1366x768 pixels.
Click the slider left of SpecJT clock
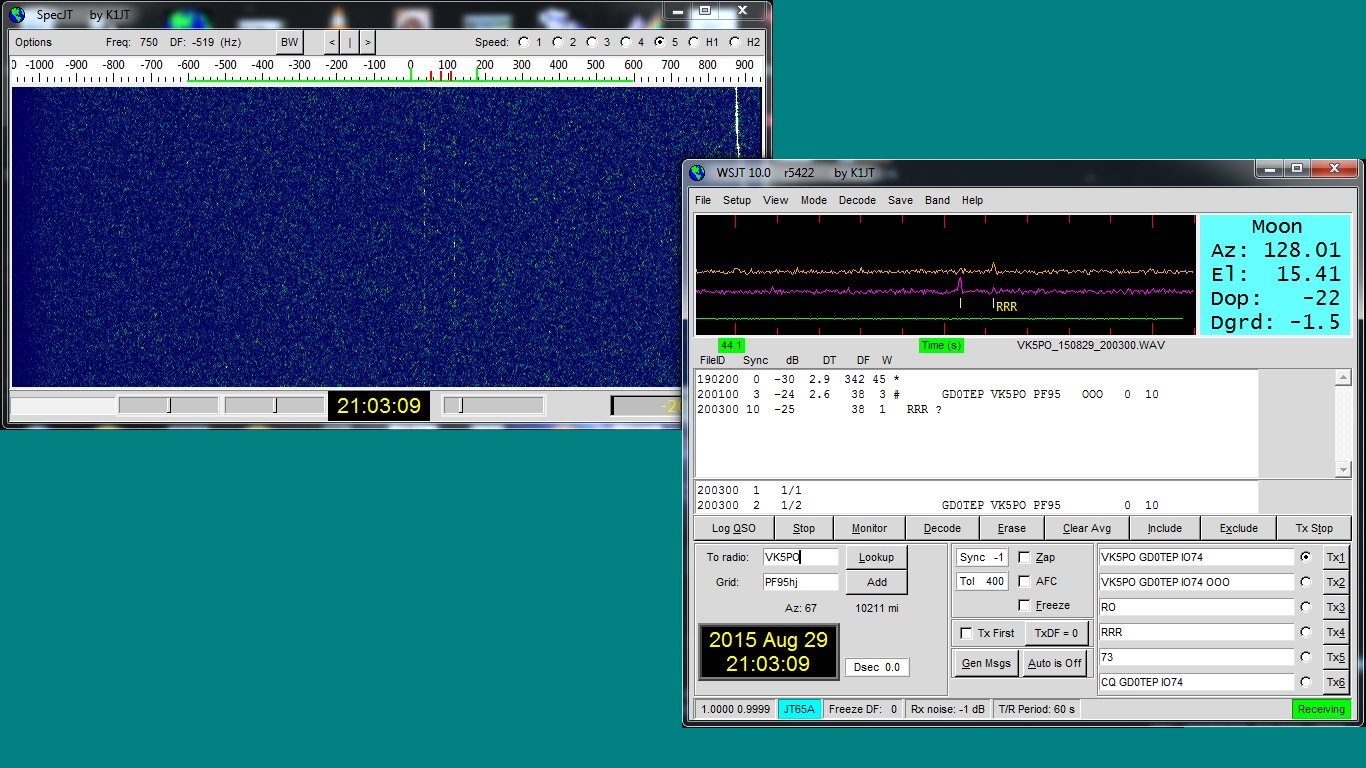tap(275, 405)
